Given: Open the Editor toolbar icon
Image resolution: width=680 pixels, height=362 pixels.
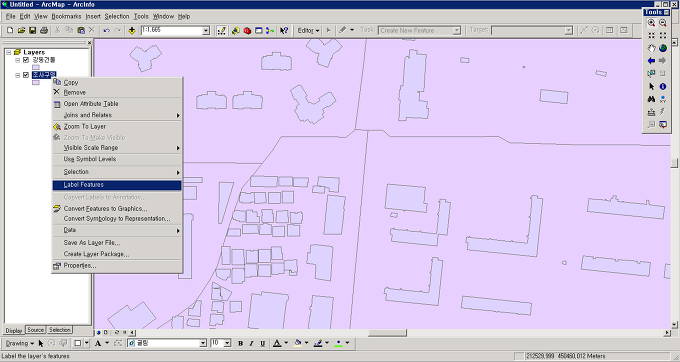Looking at the screenshot, I should click(222, 30).
